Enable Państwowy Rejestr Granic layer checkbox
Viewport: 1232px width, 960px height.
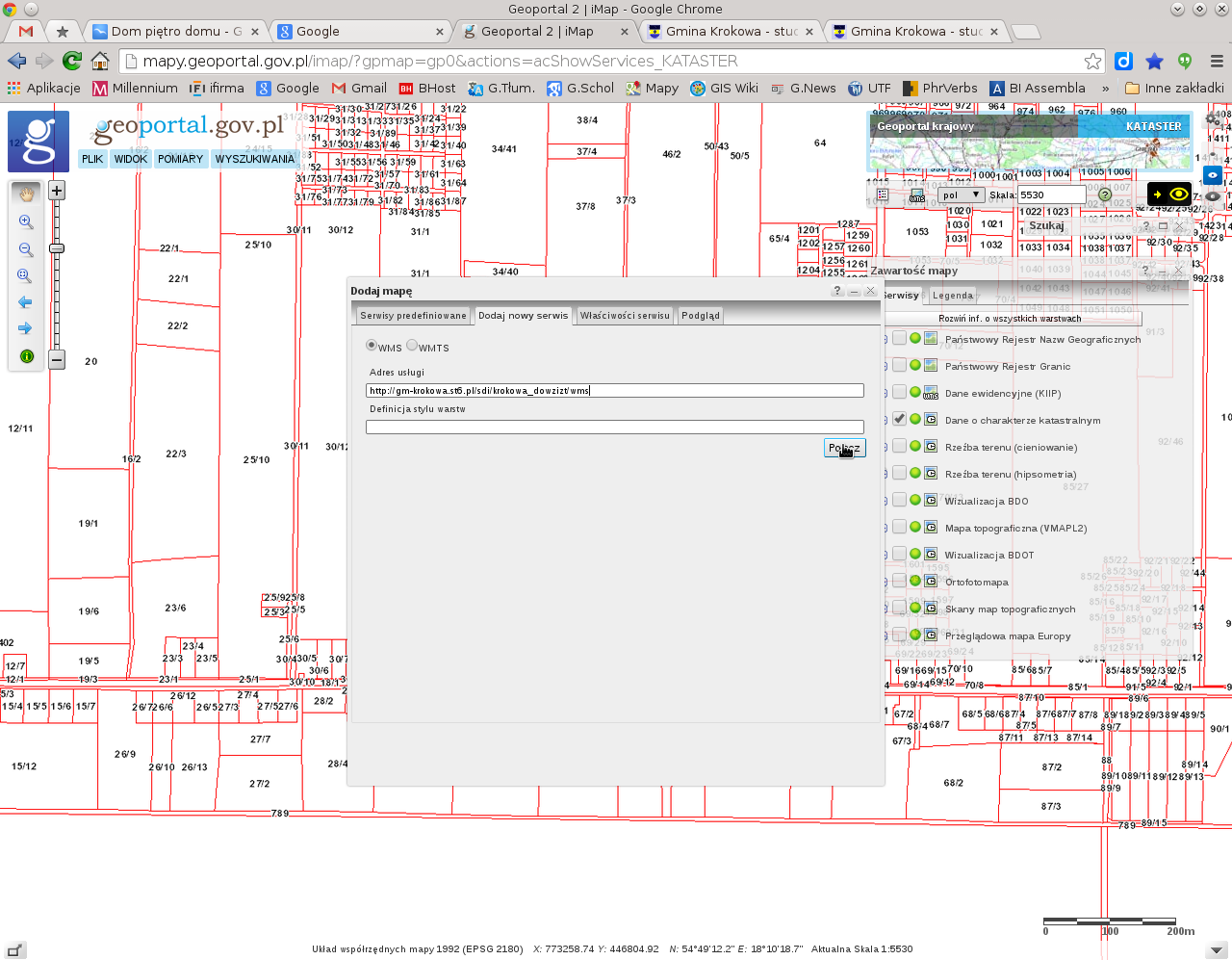[x=899, y=366]
